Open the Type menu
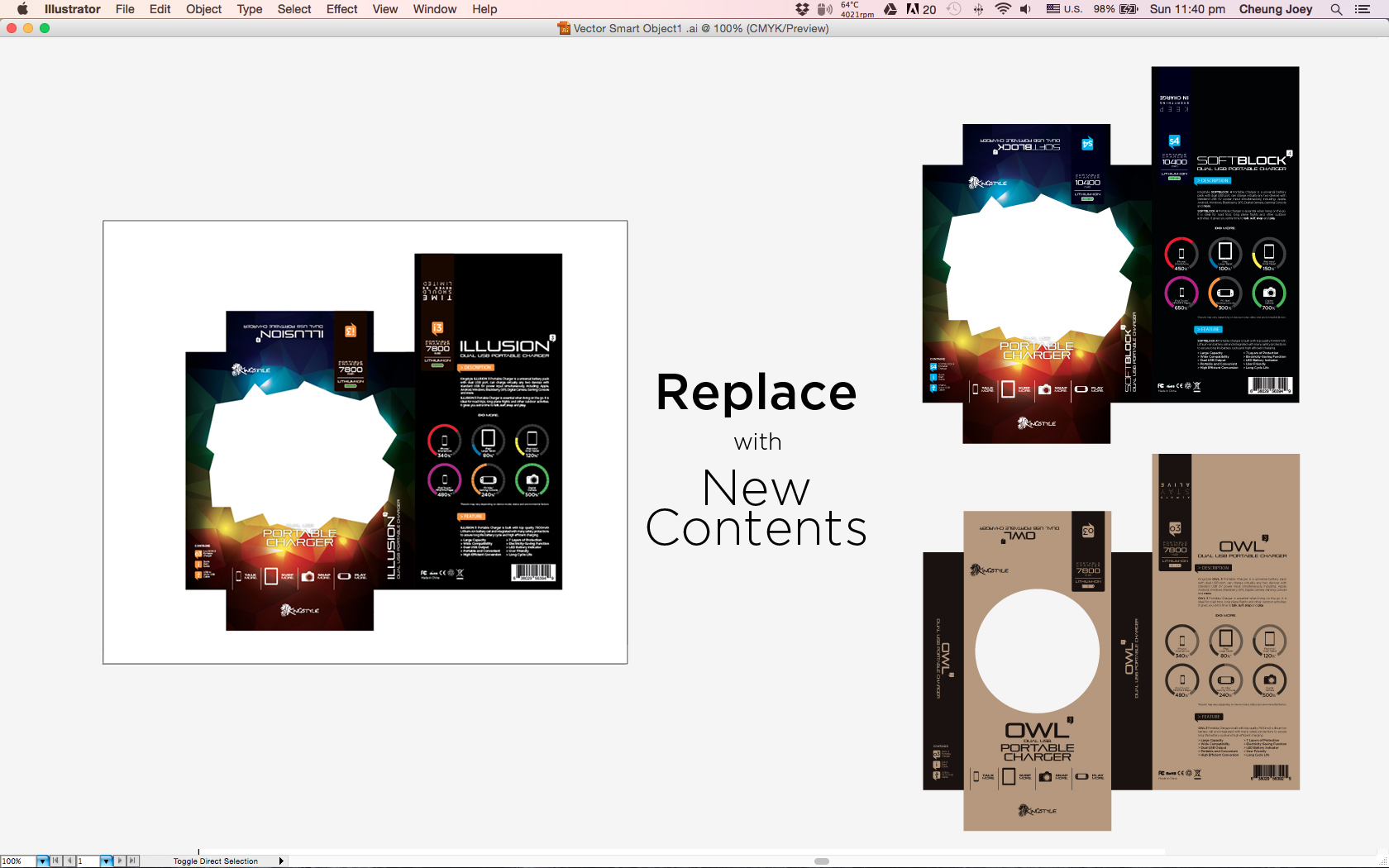 (x=250, y=9)
